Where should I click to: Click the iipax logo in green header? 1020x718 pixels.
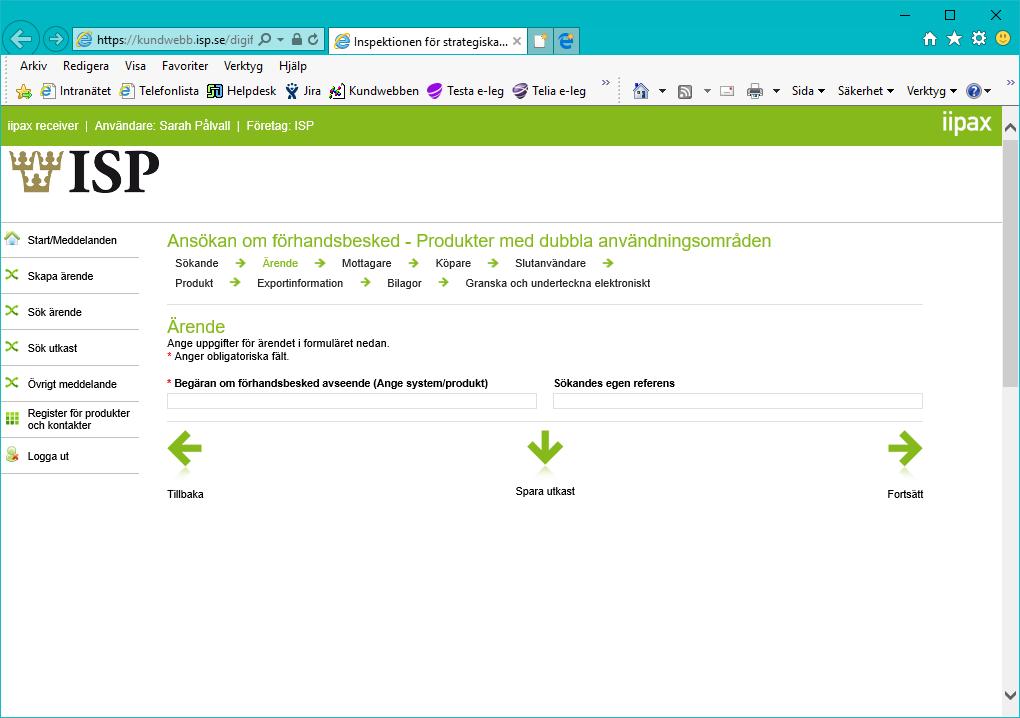click(x=967, y=123)
